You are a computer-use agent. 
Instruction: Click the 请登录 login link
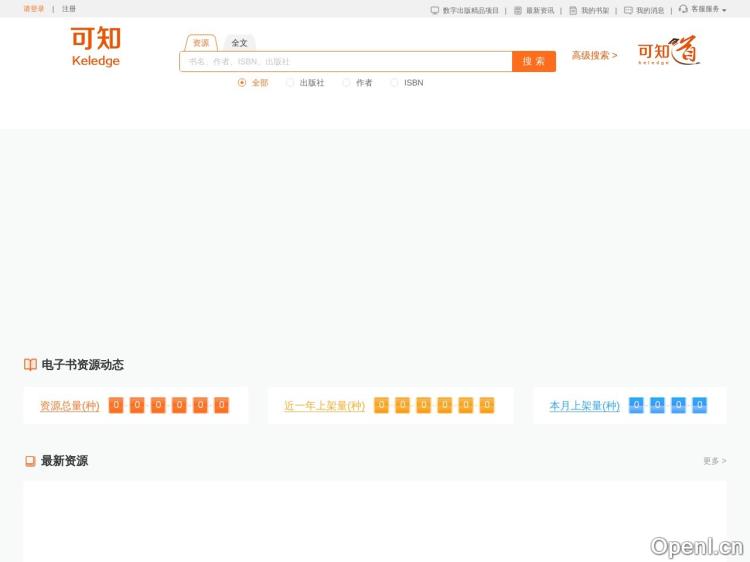[34, 9]
